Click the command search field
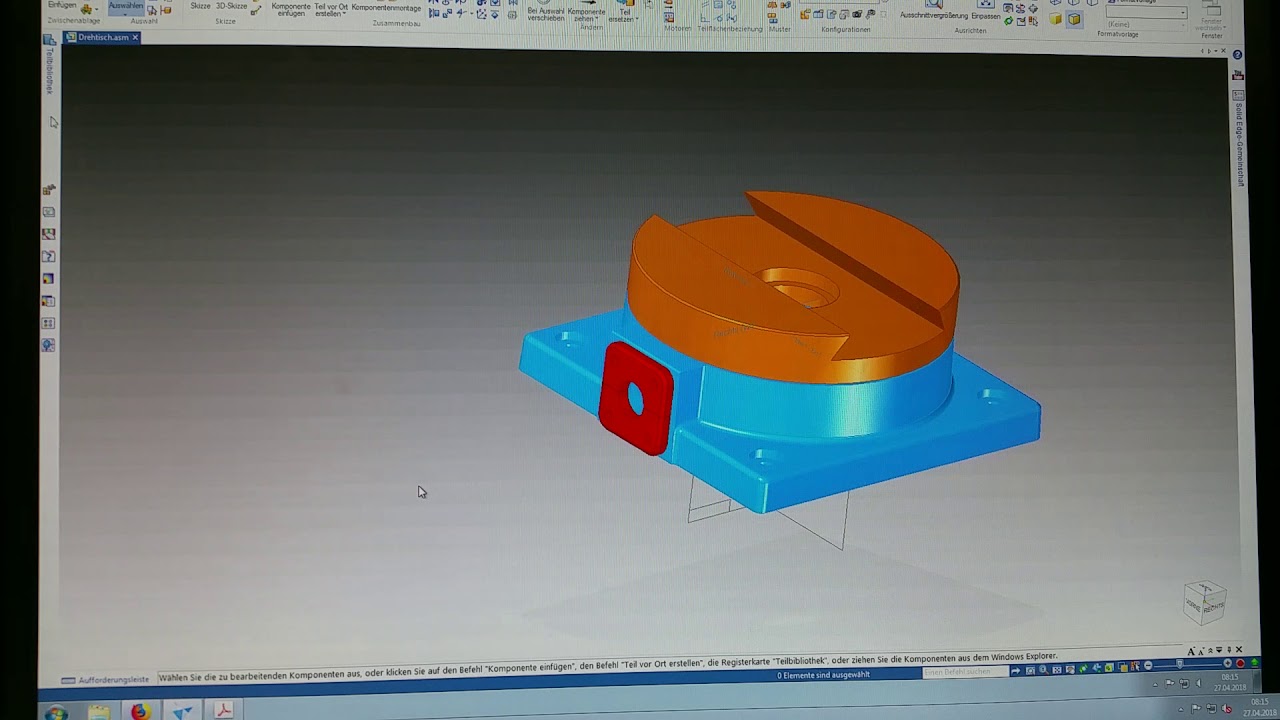Screen dimensions: 1280x720 (965, 672)
